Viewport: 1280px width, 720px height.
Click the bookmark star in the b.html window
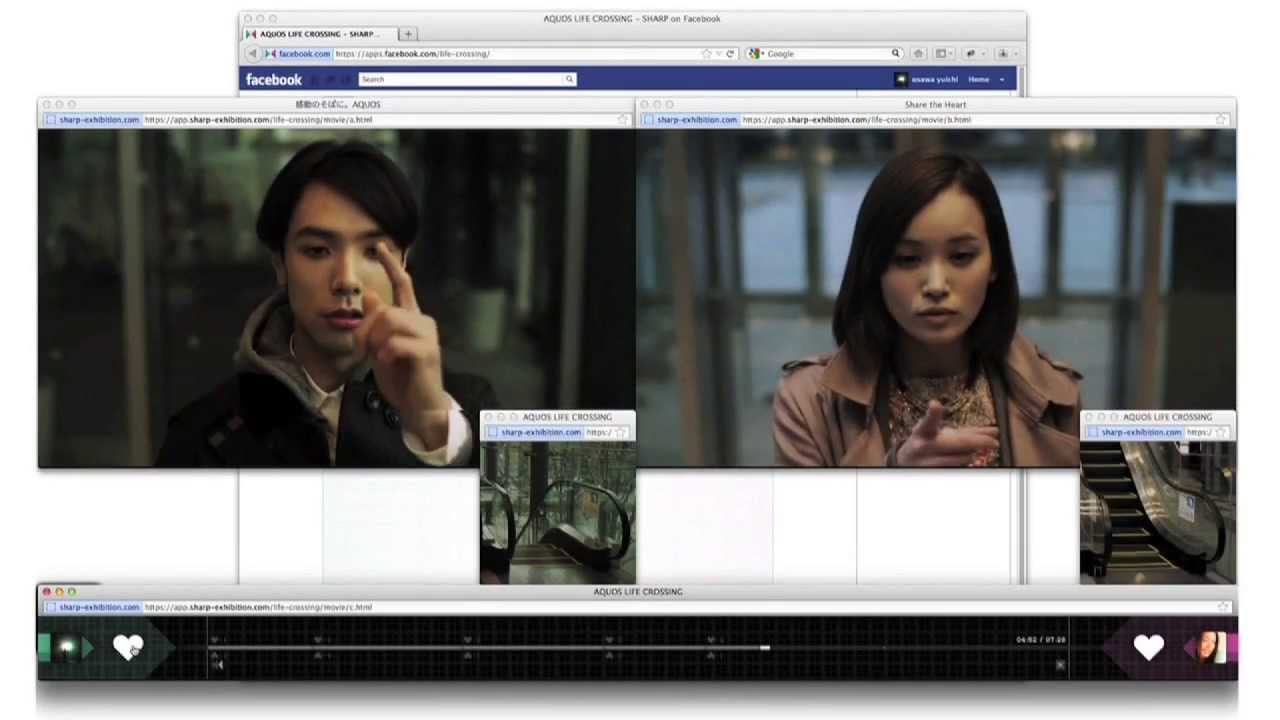[x=1222, y=119]
